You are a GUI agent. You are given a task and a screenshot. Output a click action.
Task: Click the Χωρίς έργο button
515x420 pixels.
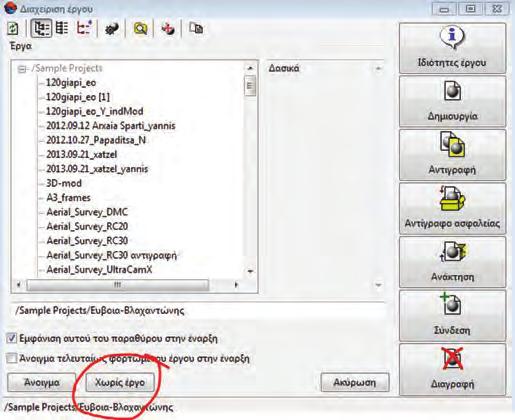[x=120, y=382]
